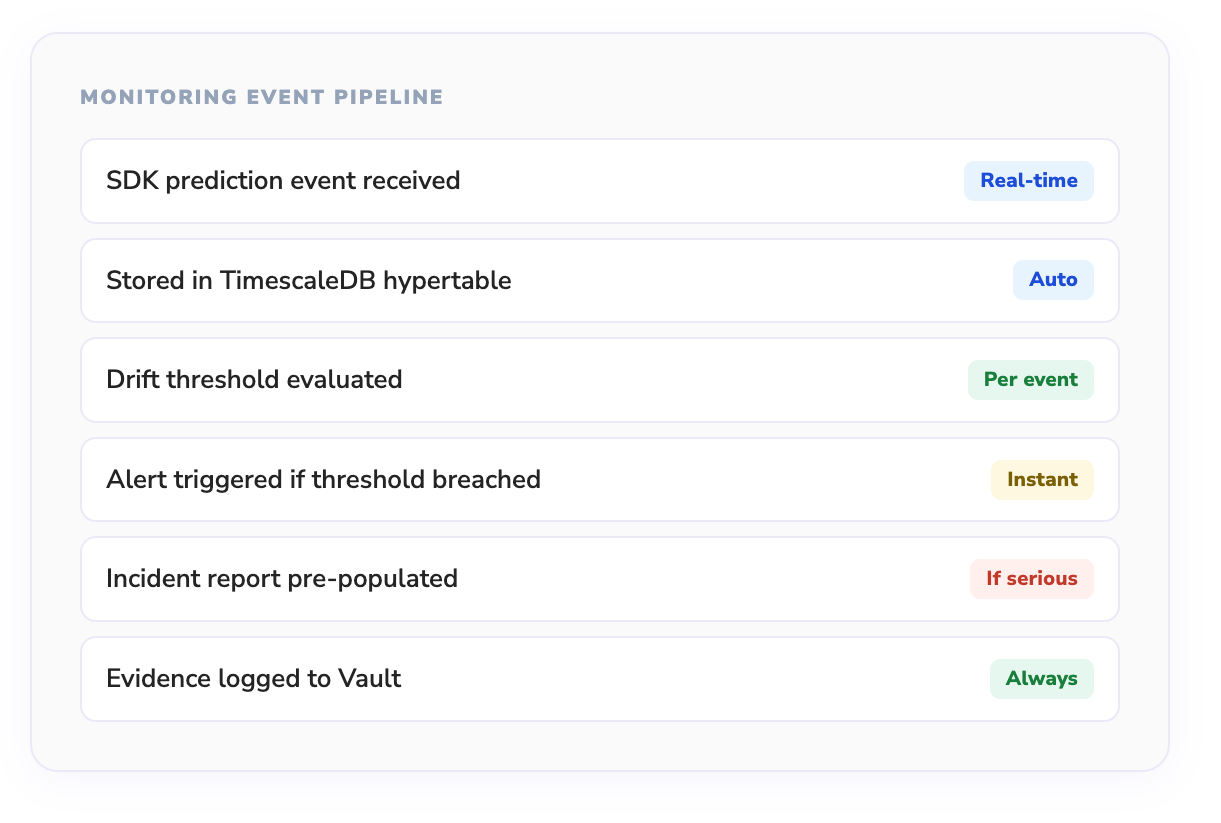Click the 'Real-time' badge
This screenshot has width=1221, height=823.
point(1028,180)
